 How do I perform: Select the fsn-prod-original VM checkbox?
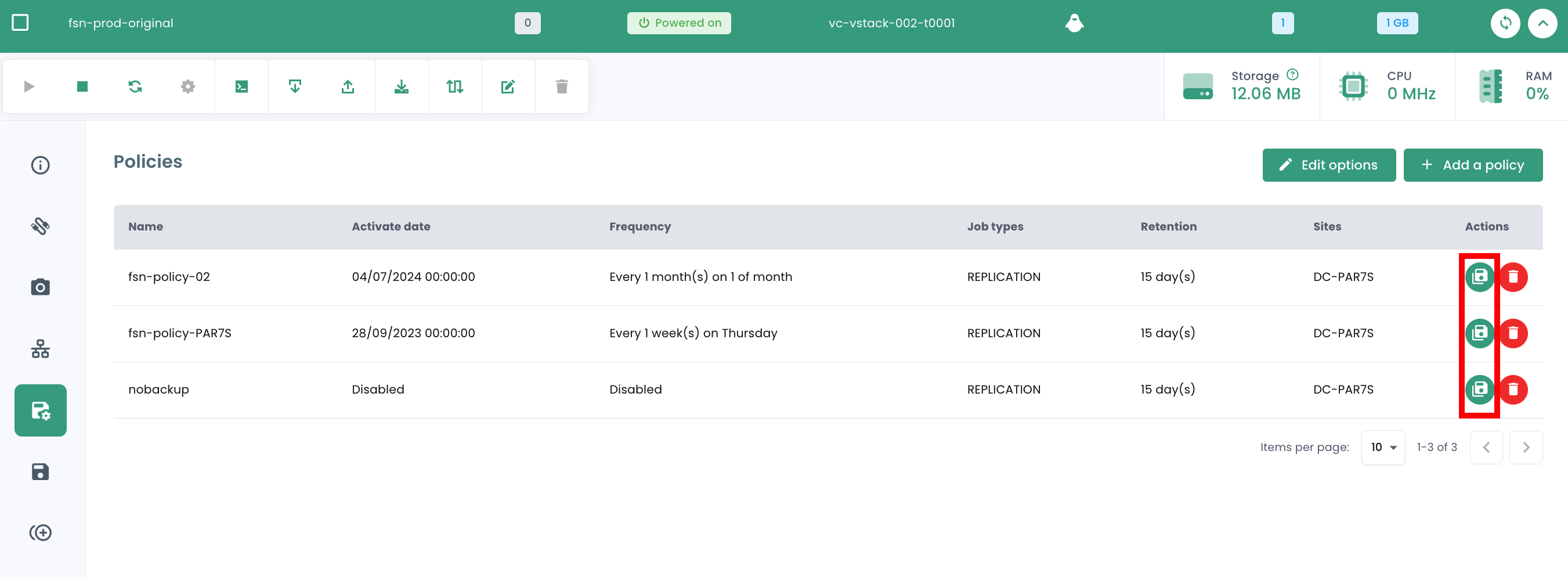point(20,23)
